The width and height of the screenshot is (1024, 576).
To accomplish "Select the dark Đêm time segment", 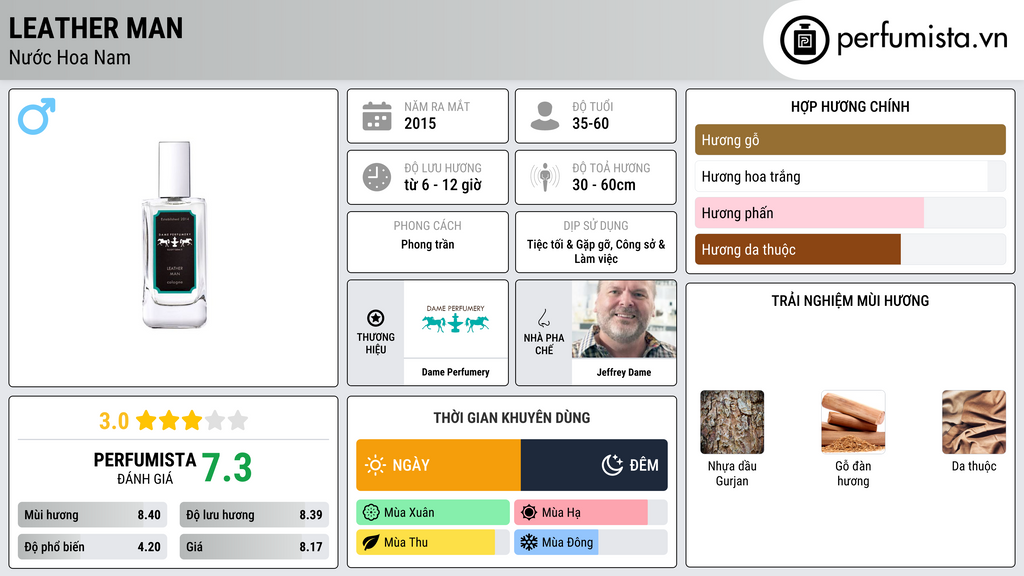I will [x=594, y=465].
